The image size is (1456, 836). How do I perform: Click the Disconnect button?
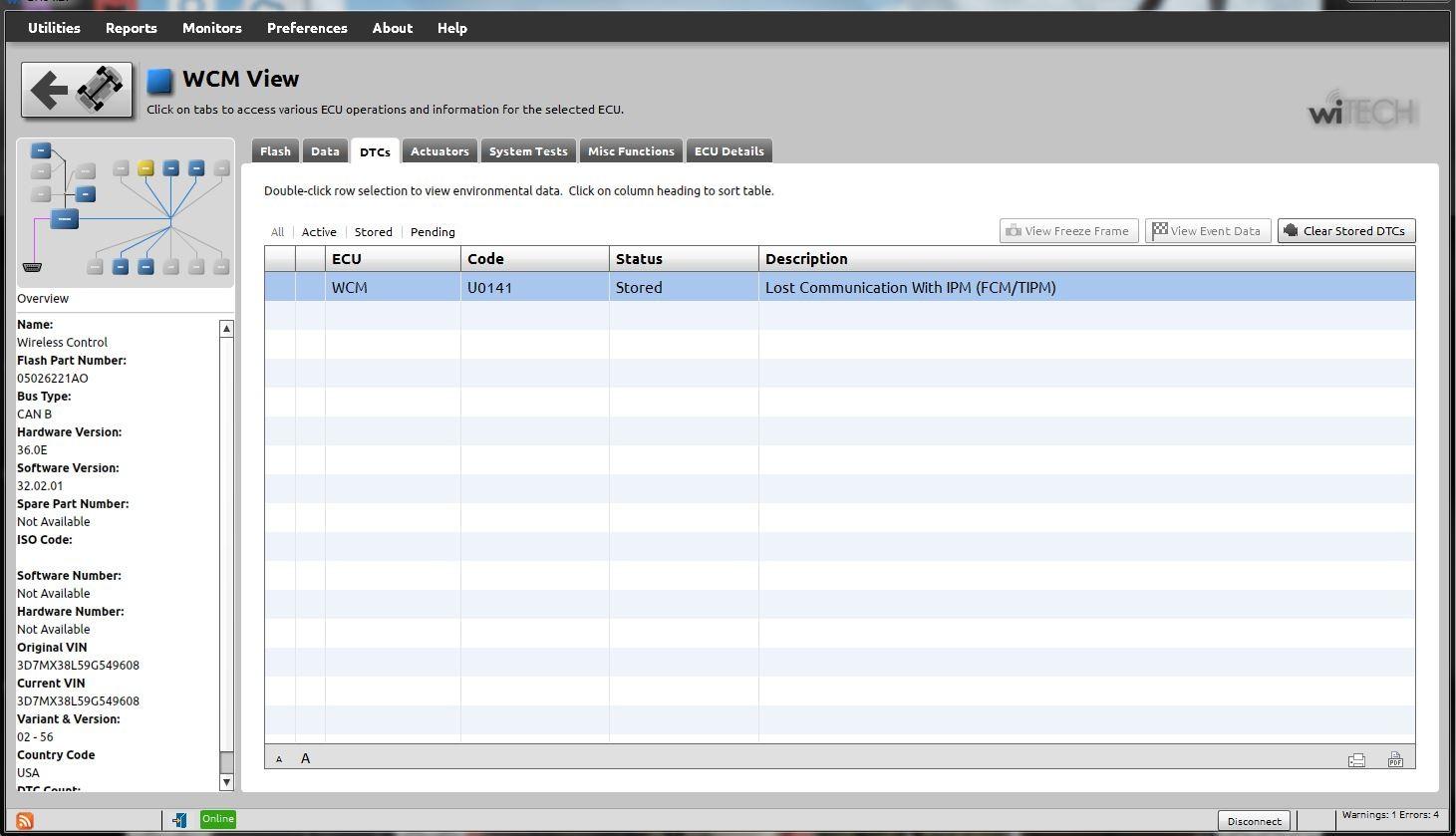1254,821
